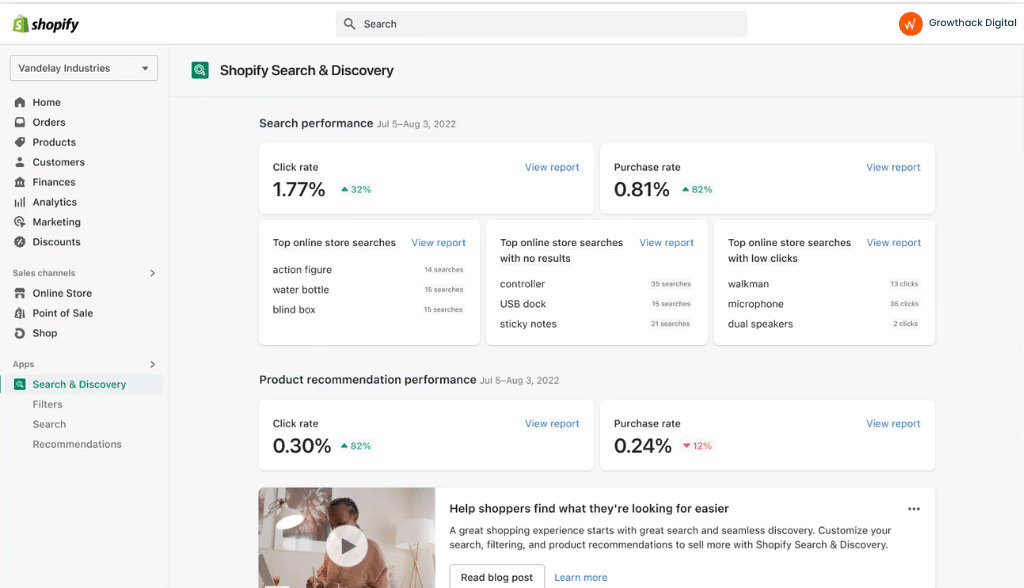View report for search Purchase rate
Screen dimensions: 1024x588
pos(893,167)
